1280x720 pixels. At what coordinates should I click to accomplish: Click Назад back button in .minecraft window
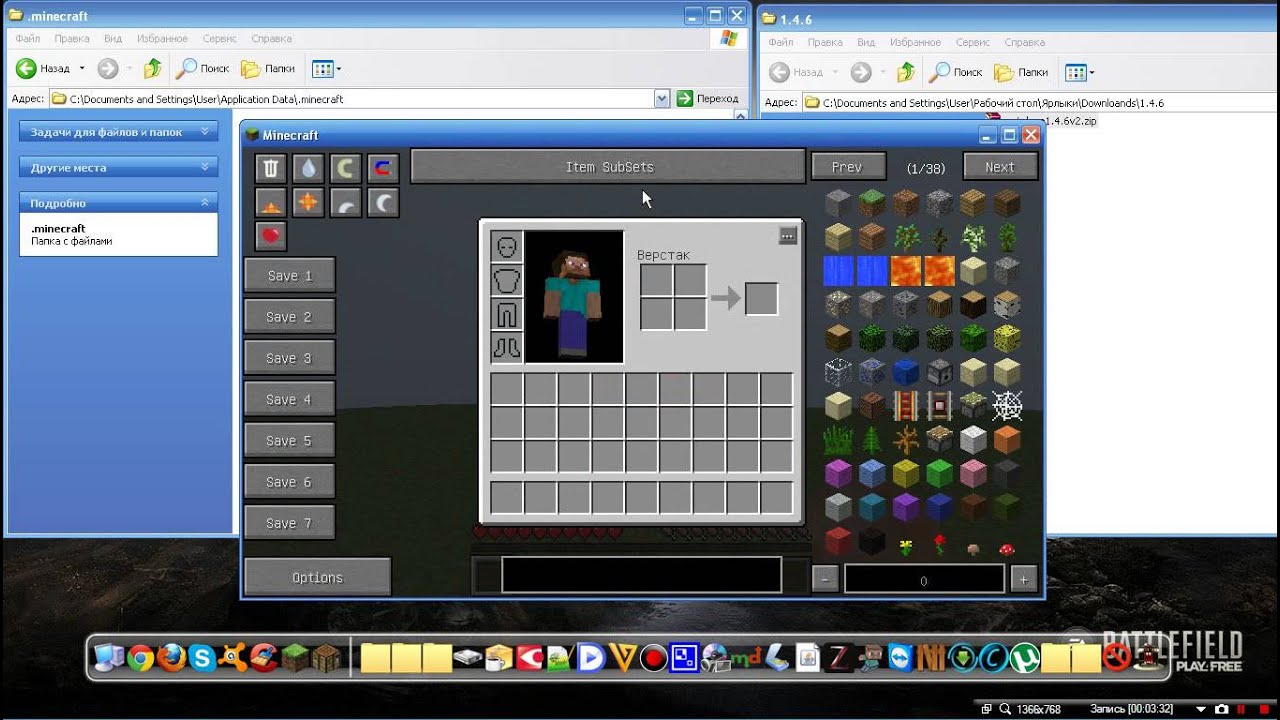click(44, 69)
